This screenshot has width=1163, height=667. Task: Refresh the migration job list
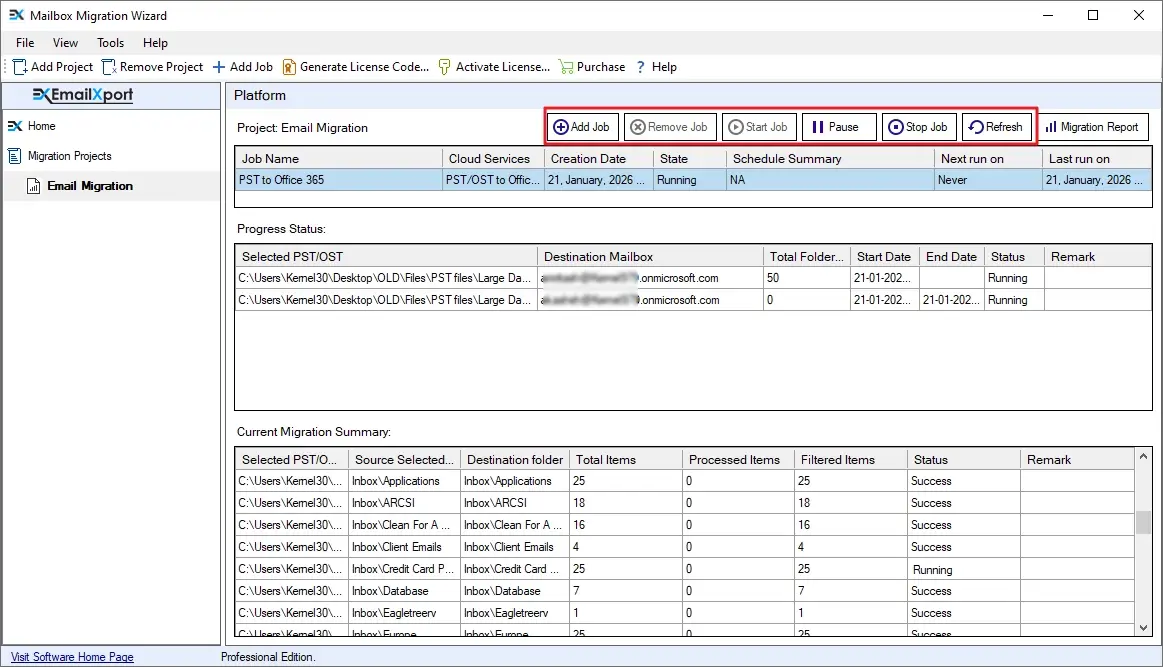click(x=996, y=127)
